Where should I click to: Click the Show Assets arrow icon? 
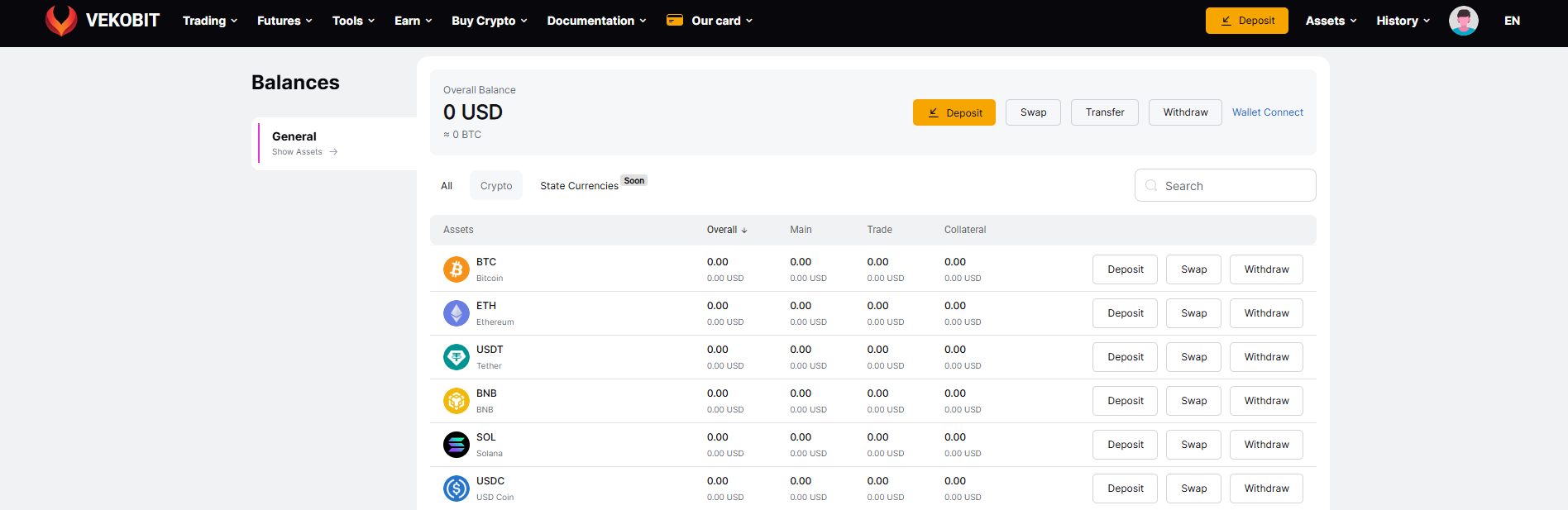click(333, 152)
